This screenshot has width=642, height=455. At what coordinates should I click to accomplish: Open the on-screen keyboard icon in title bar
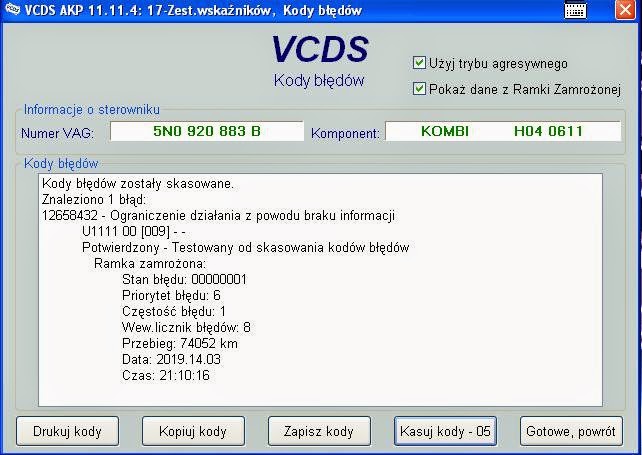click(575, 10)
